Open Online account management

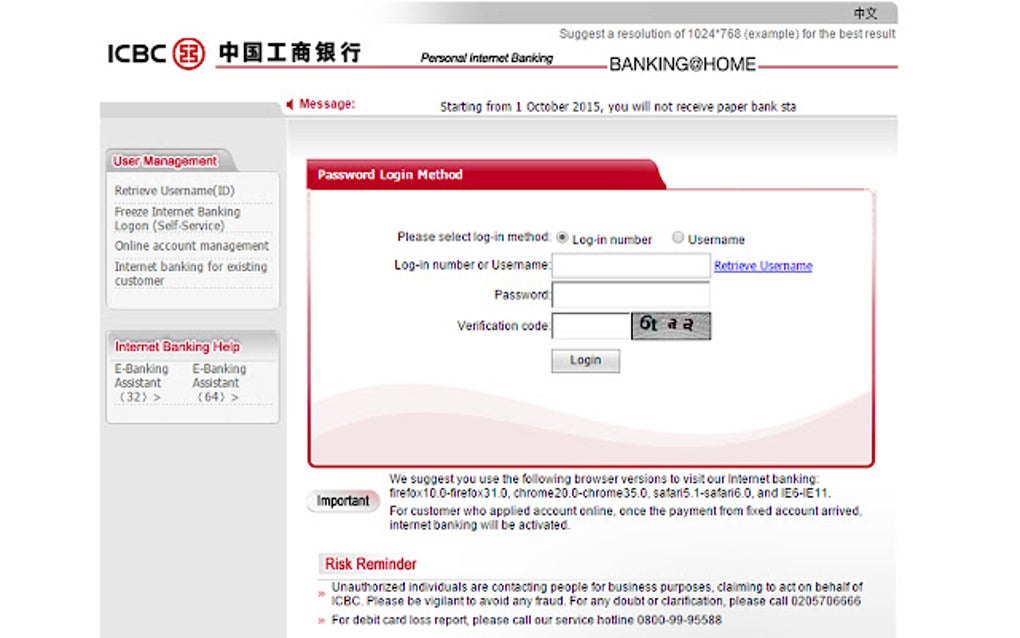(x=191, y=246)
